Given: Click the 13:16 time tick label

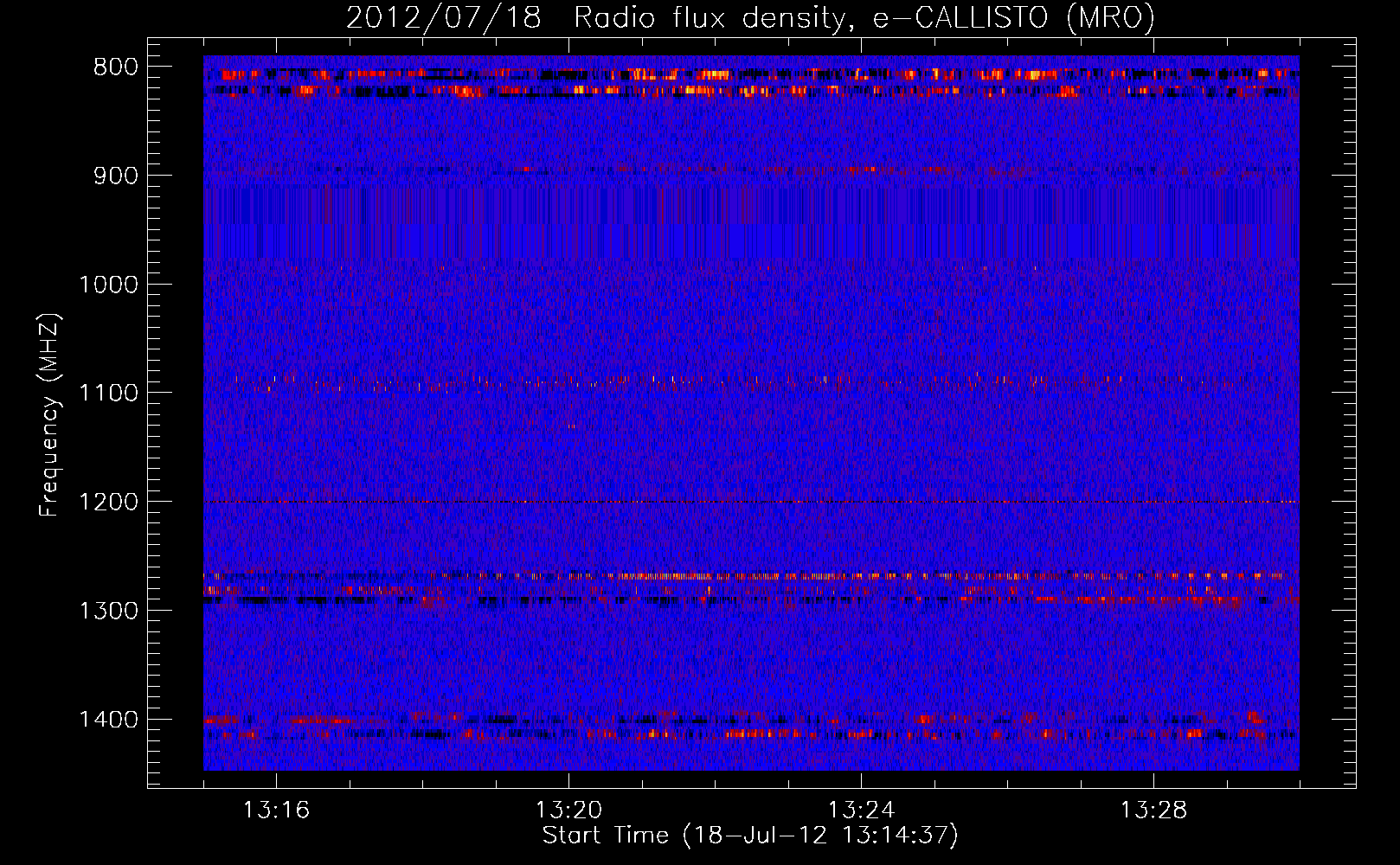Looking at the screenshot, I should pyautogui.click(x=276, y=811).
